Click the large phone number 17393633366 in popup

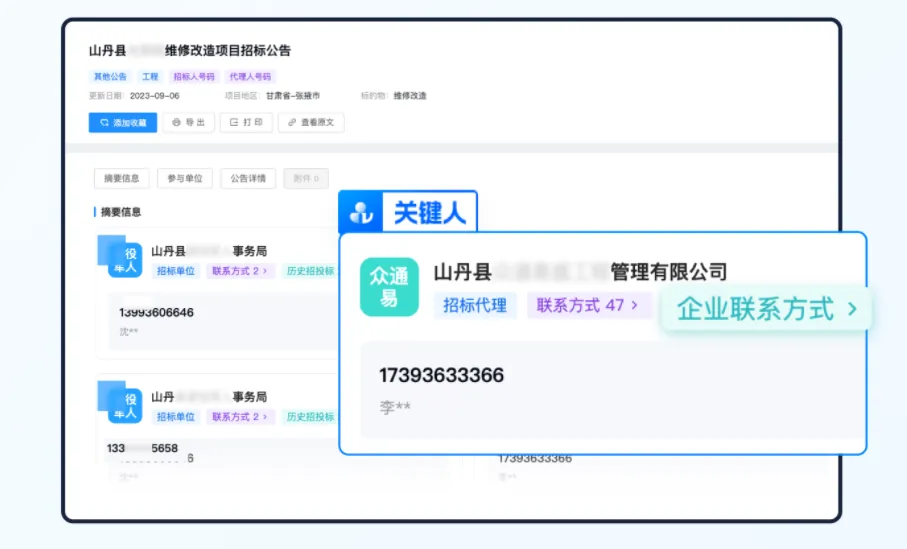441,375
